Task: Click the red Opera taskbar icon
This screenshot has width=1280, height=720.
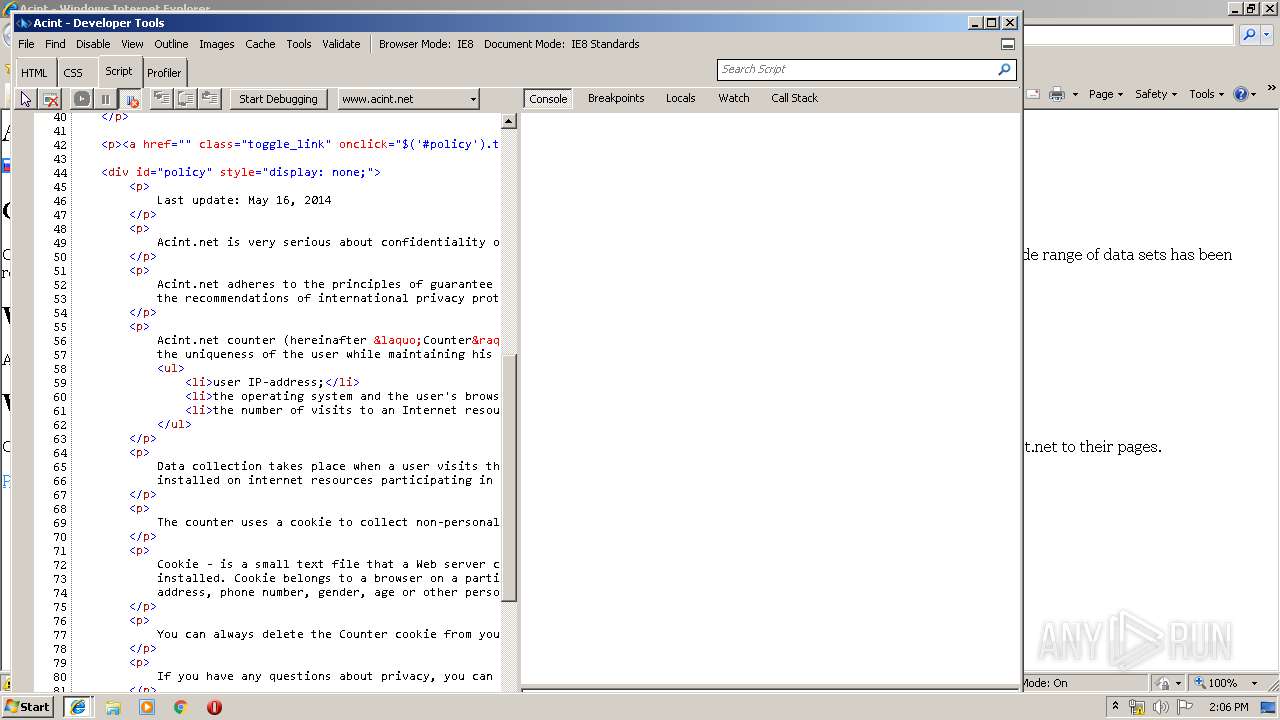Action: click(214, 707)
